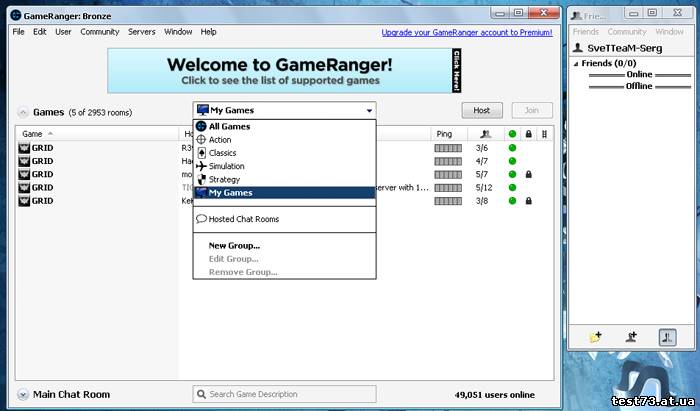Open the Window menu in GameRanger window
The width and height of the screenshot is (700, 411).
178,32
